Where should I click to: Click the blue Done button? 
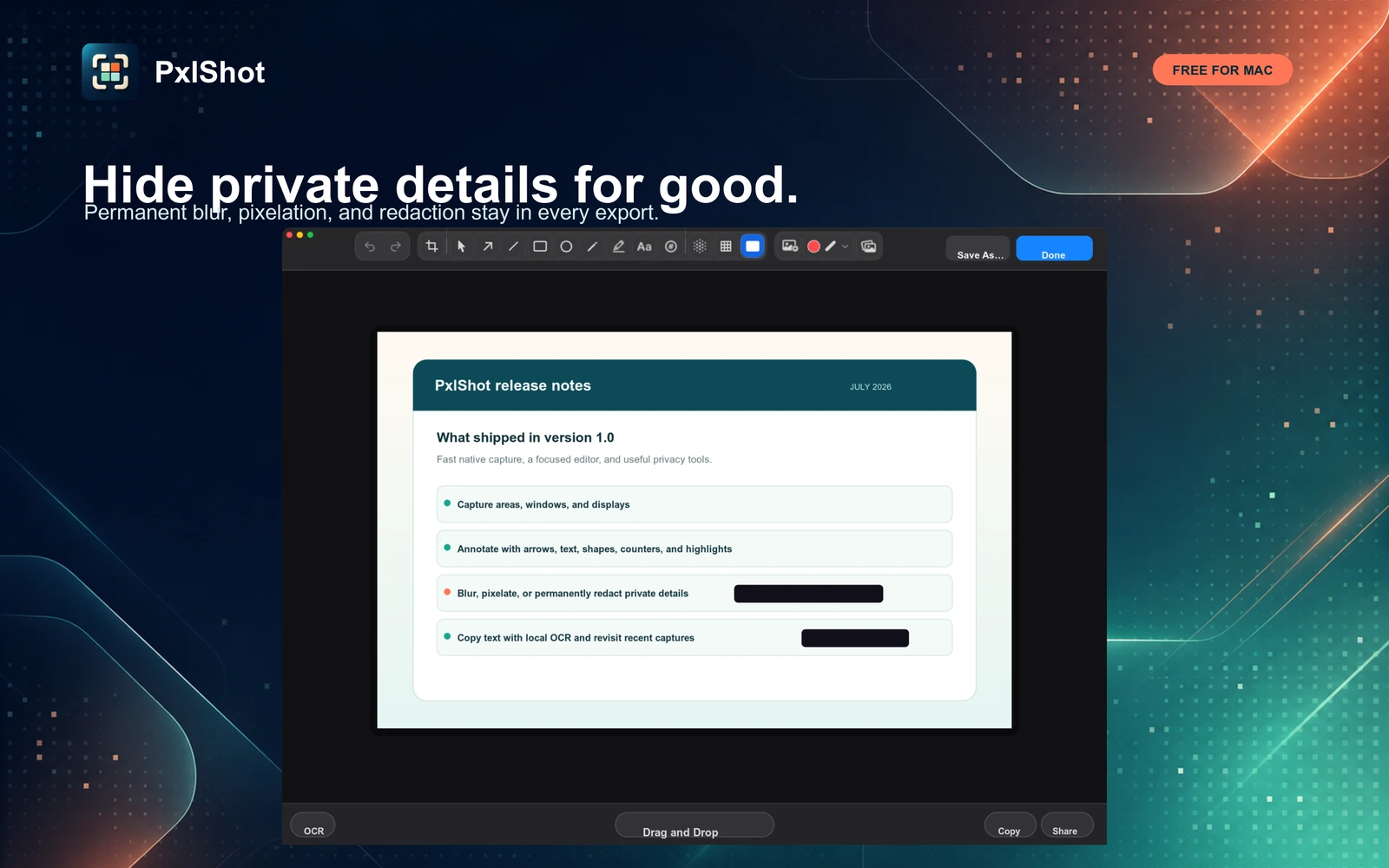[x=1054, y=248]
